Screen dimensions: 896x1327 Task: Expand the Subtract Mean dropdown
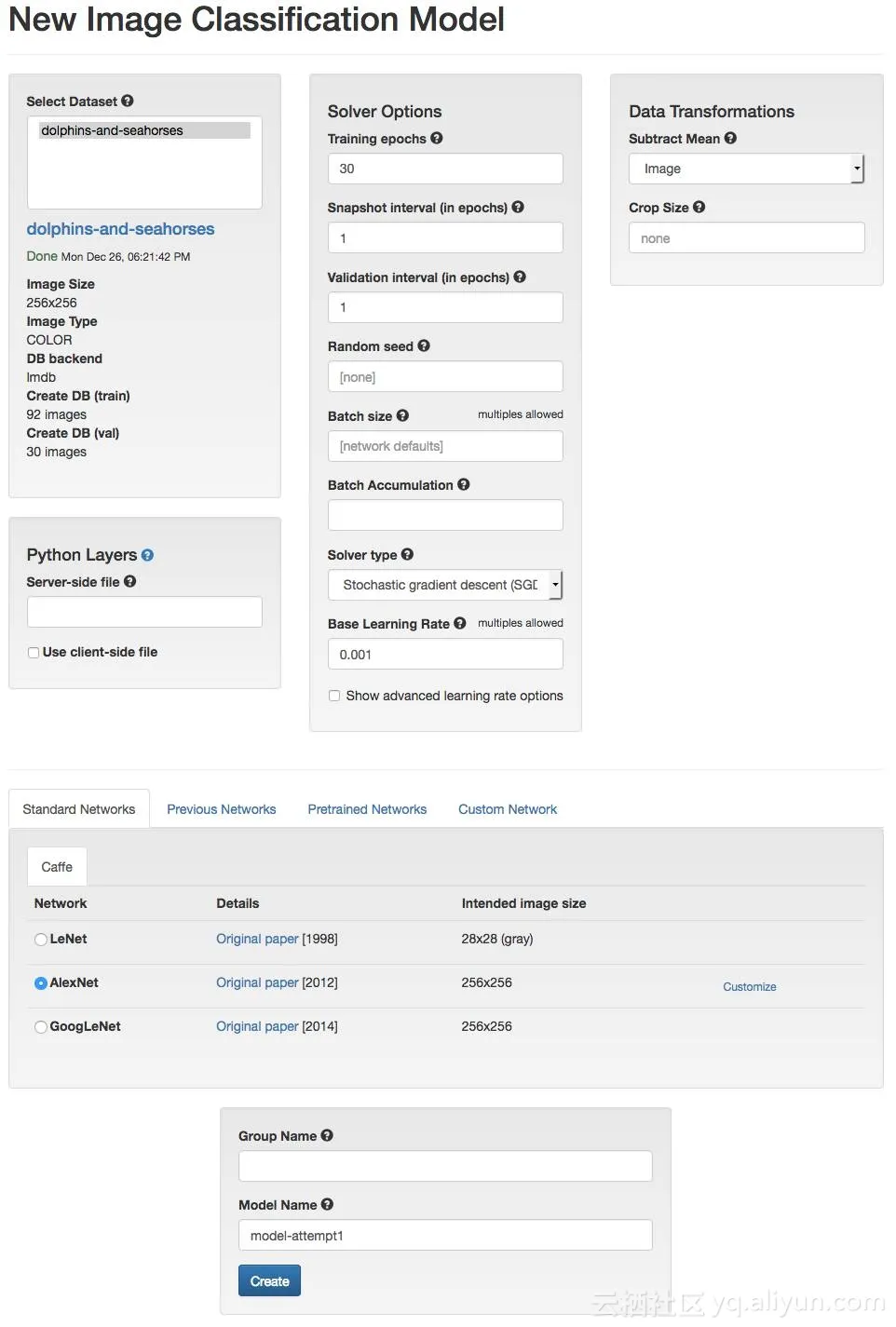tap(746, 169)
